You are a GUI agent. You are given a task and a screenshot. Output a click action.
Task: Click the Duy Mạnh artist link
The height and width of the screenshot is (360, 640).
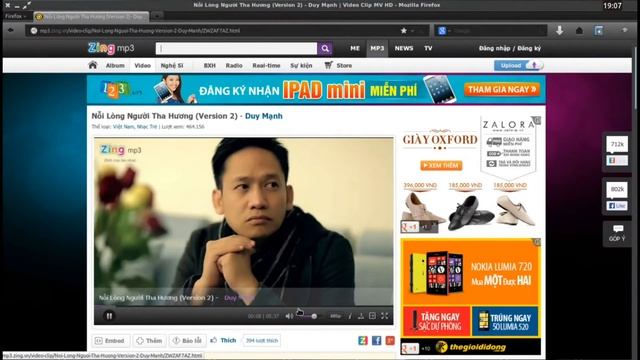click(x=264, y=116)
